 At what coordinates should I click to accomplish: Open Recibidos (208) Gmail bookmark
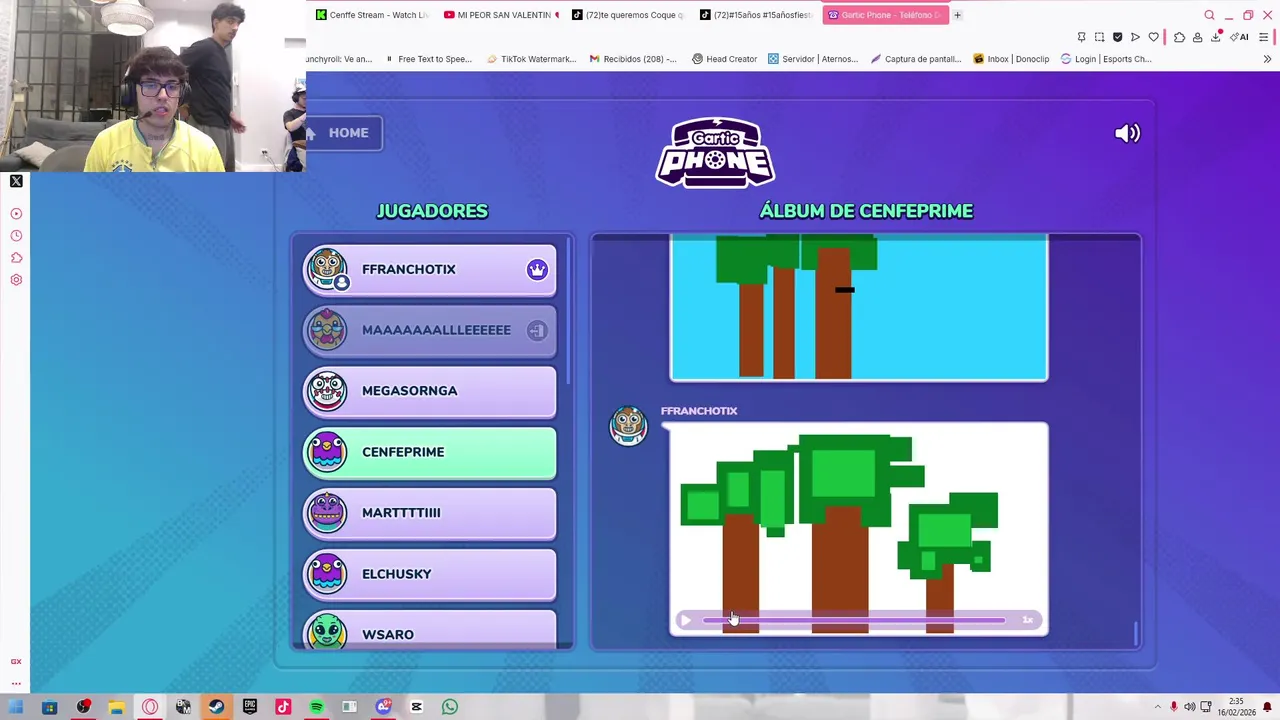(633, 59)
